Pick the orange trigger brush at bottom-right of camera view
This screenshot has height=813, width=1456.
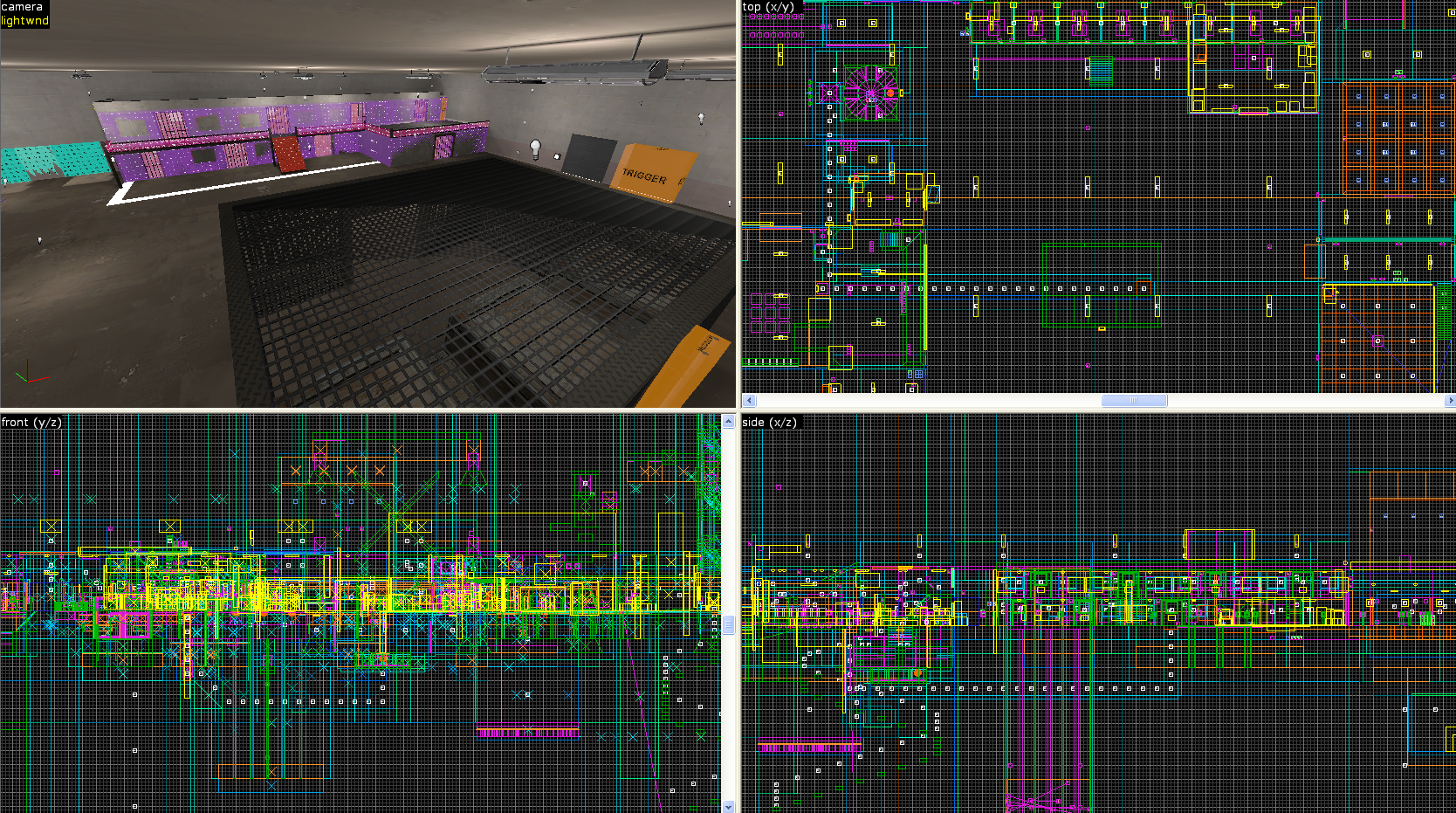pos(695,369)
